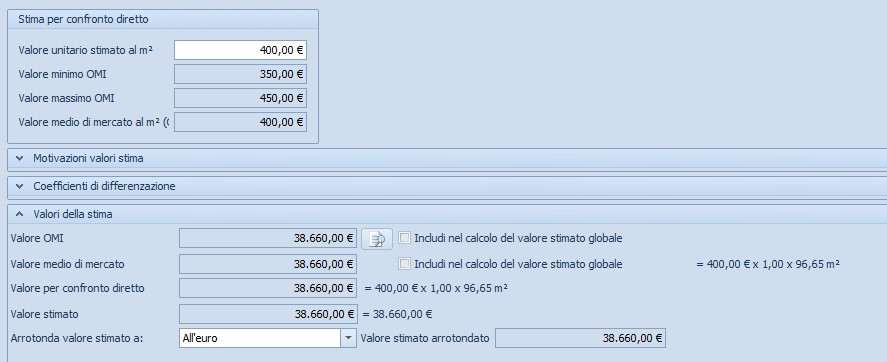Viewport: 887px width, 362px height.
Task: Click the Motivazioni valori stima title text
Action: coord(88,158)
